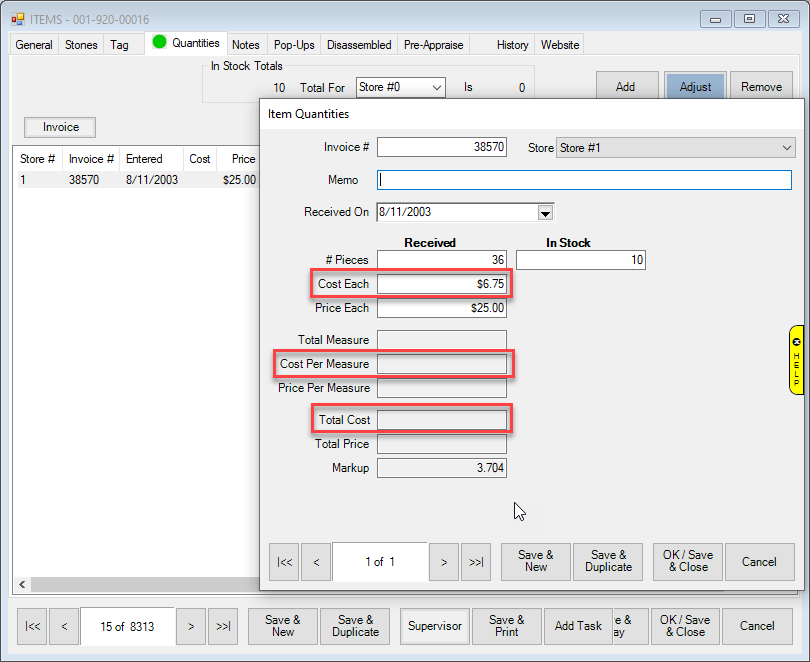Click Cancel in Item Quantities dialog
This screenshot has width=810, height=662.
[x=759, y=562]
